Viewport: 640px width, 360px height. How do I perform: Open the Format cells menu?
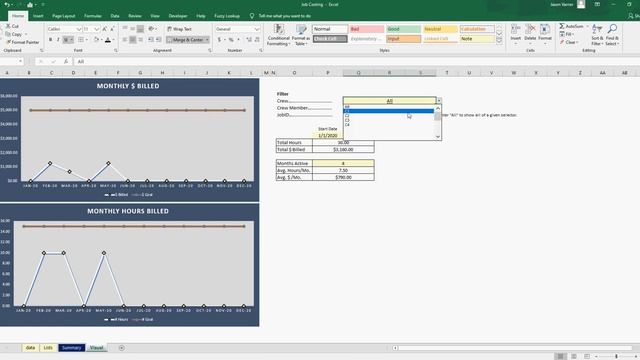545,35
